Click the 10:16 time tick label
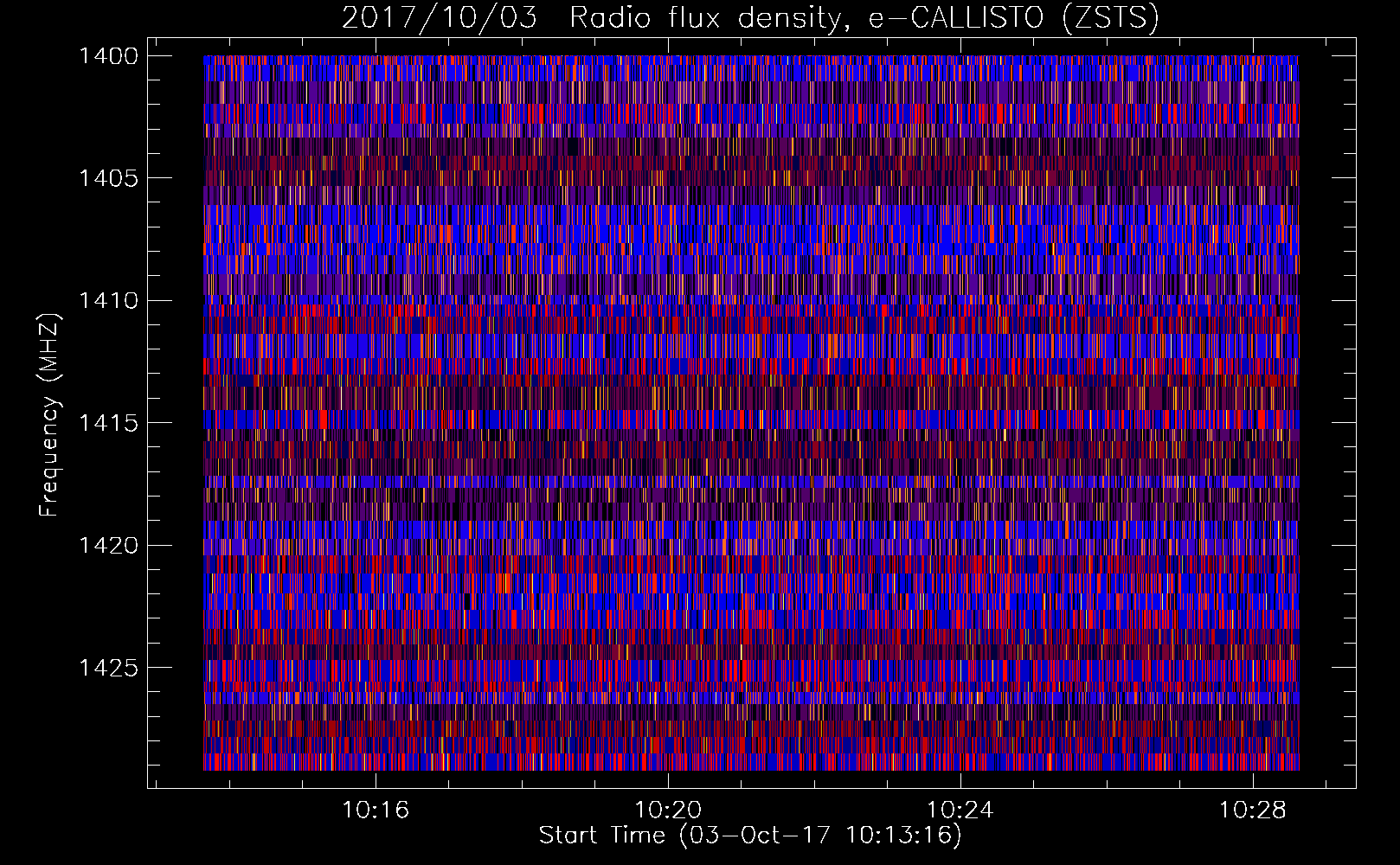This screenshot has height=865, width=1400. coord(376,811)
